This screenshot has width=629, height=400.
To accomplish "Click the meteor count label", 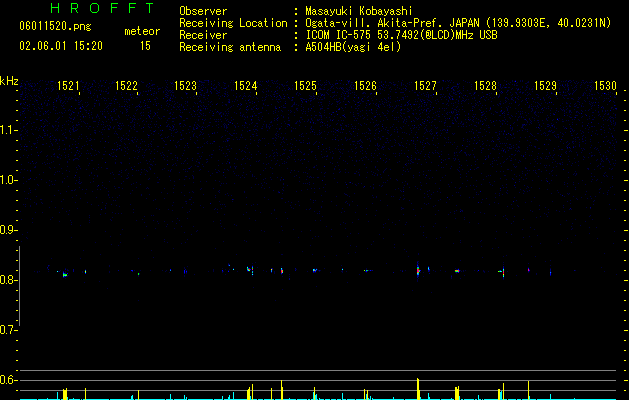I will click(x=142, y=31).
